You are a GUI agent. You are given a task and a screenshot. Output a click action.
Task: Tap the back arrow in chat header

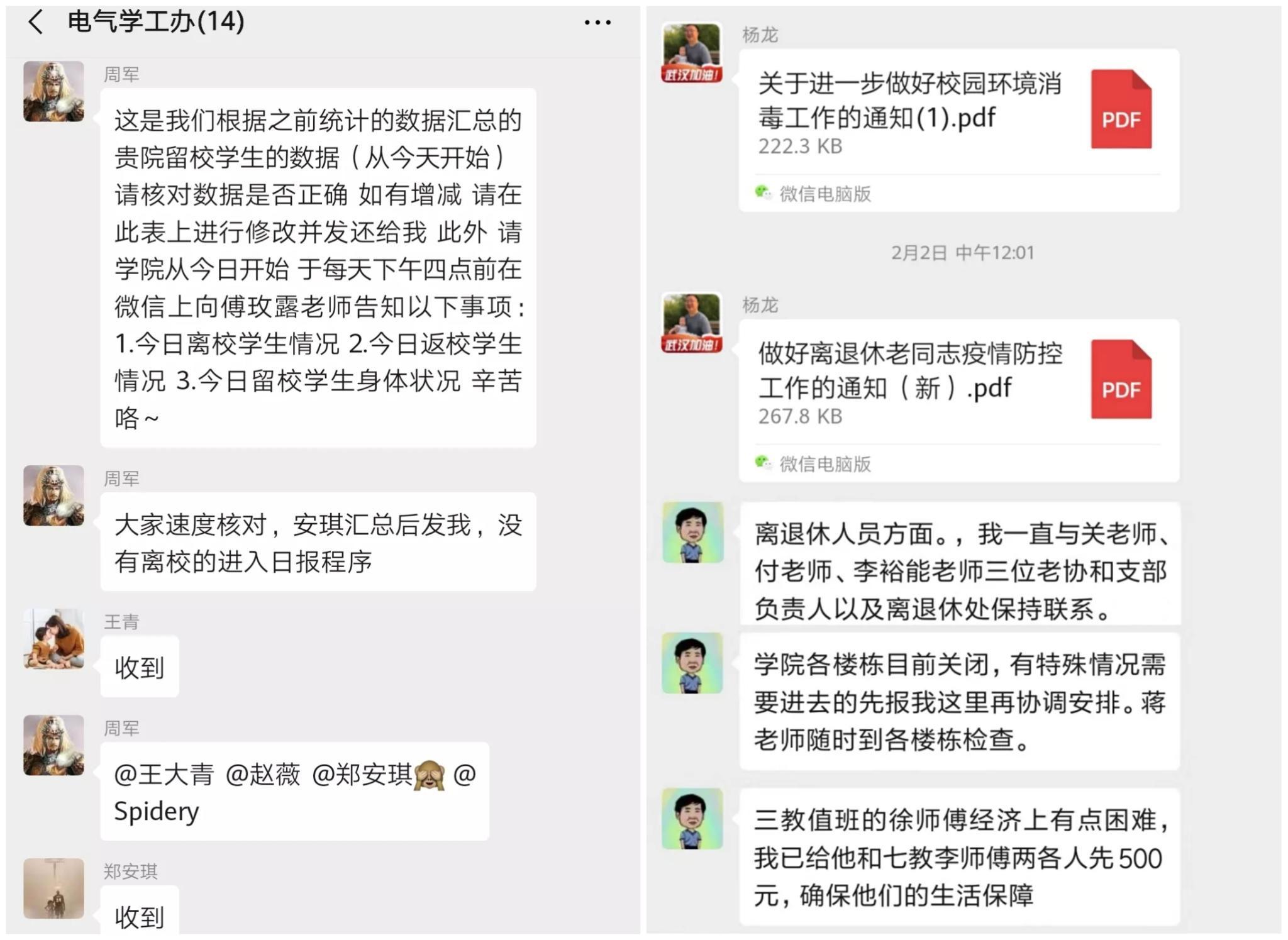36,23
